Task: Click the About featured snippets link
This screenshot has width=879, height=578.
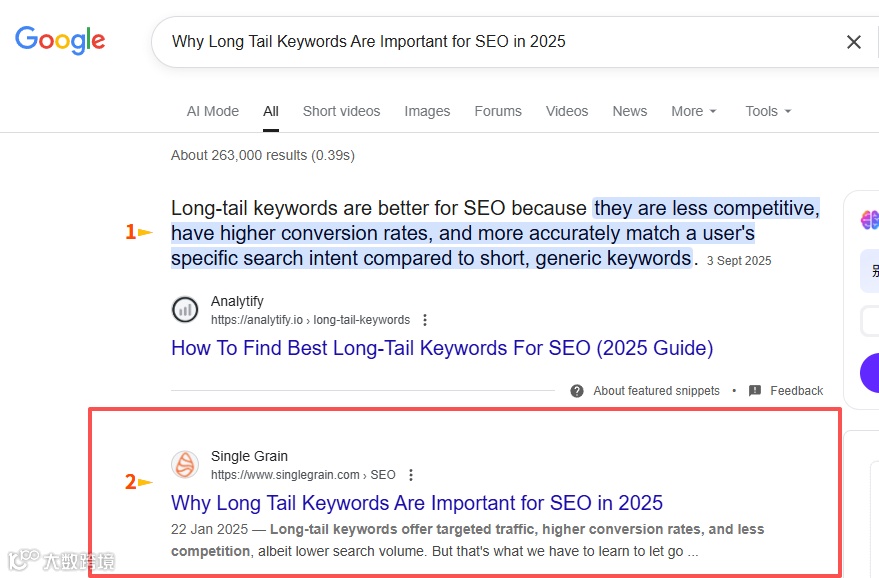Action: tap(656, 391)
